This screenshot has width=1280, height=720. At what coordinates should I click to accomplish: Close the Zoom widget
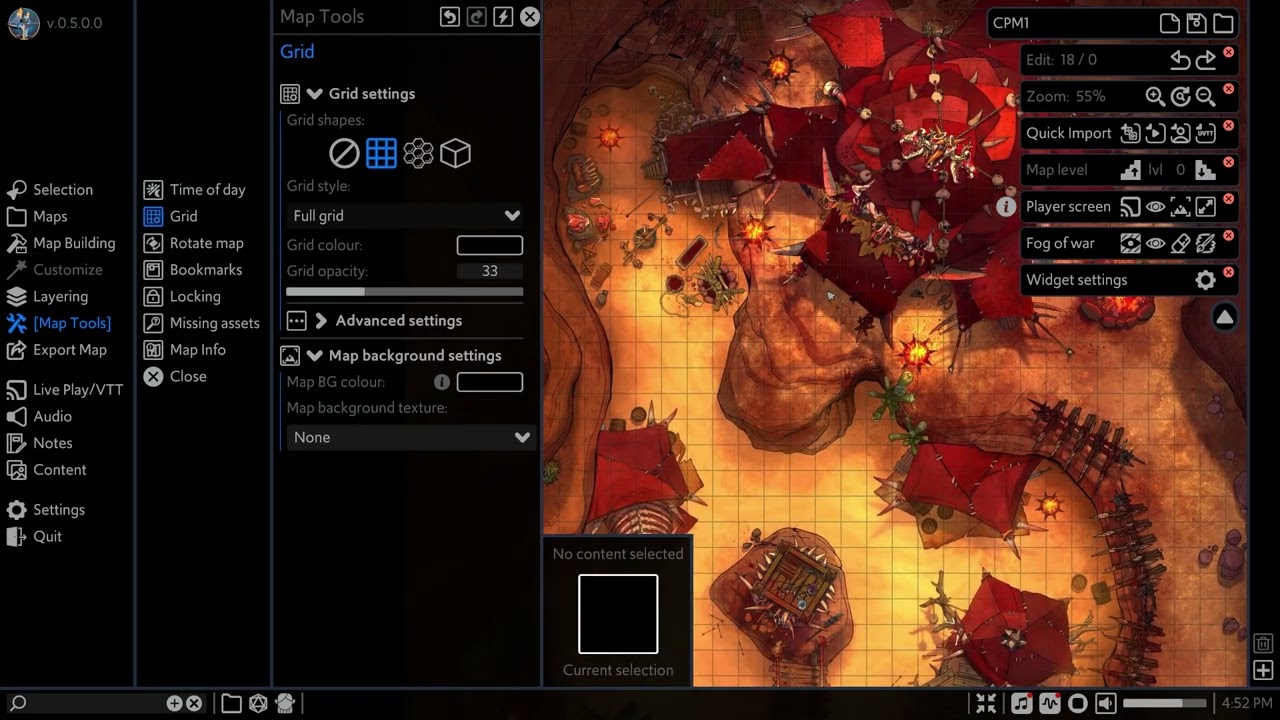point(1229,89)
